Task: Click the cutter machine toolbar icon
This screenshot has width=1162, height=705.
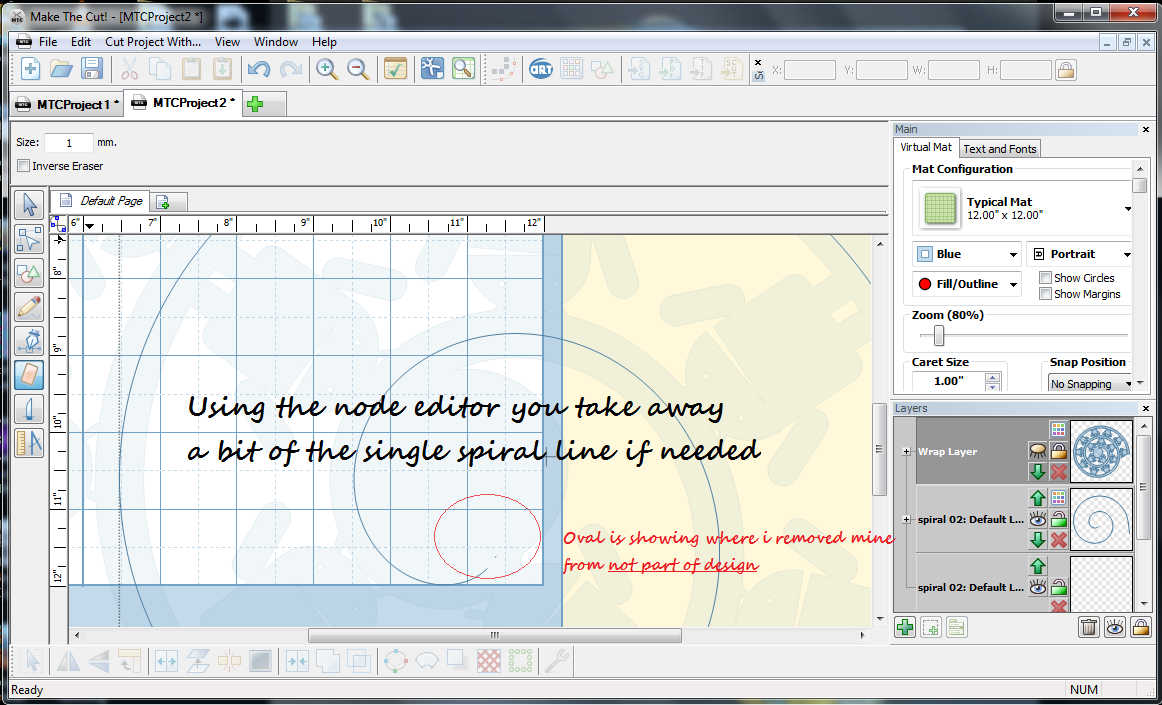Action: point(431,69)
